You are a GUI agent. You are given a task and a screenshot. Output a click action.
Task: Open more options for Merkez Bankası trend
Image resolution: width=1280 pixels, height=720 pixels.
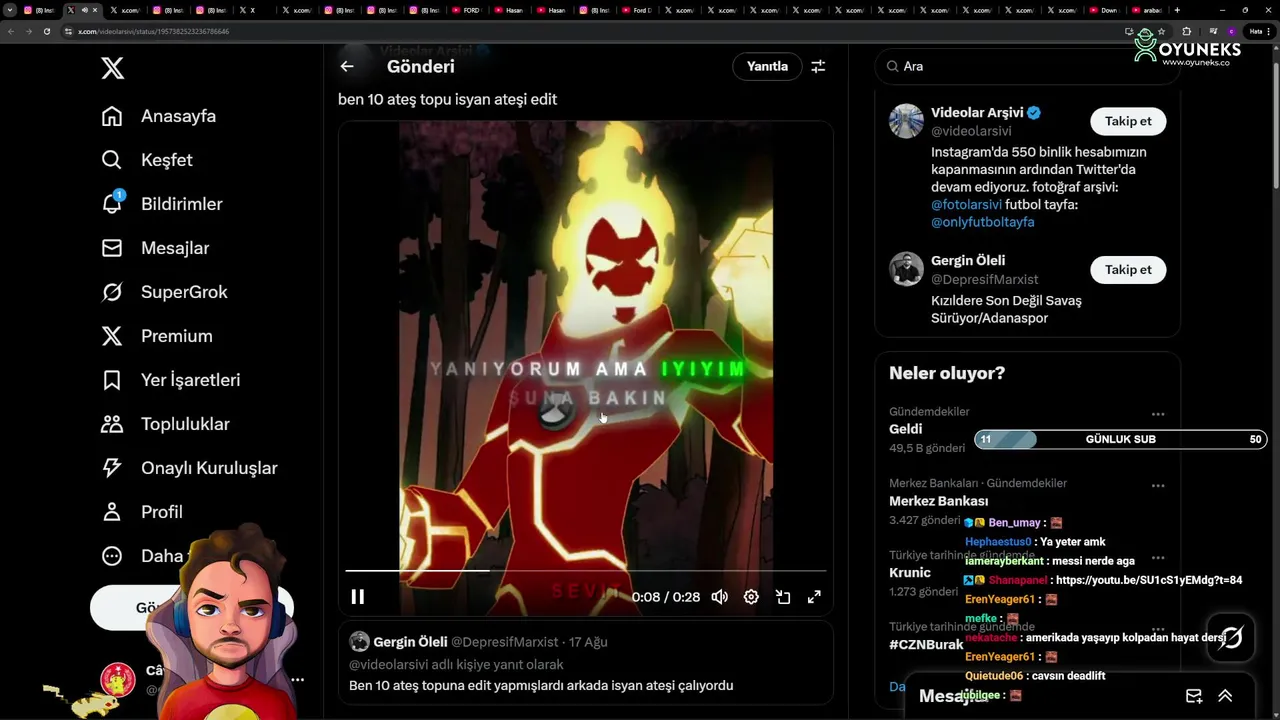click(x=1158, y=485)
